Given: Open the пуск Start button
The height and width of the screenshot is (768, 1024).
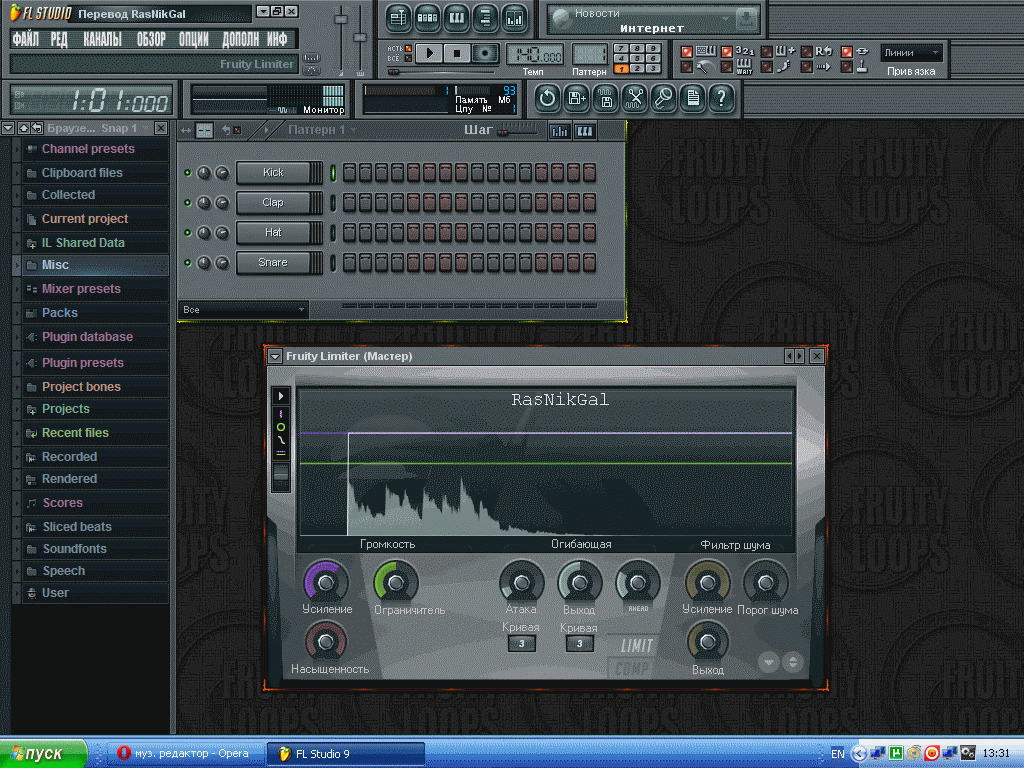Looking at the screenshot, I should [x=43, y=754].
